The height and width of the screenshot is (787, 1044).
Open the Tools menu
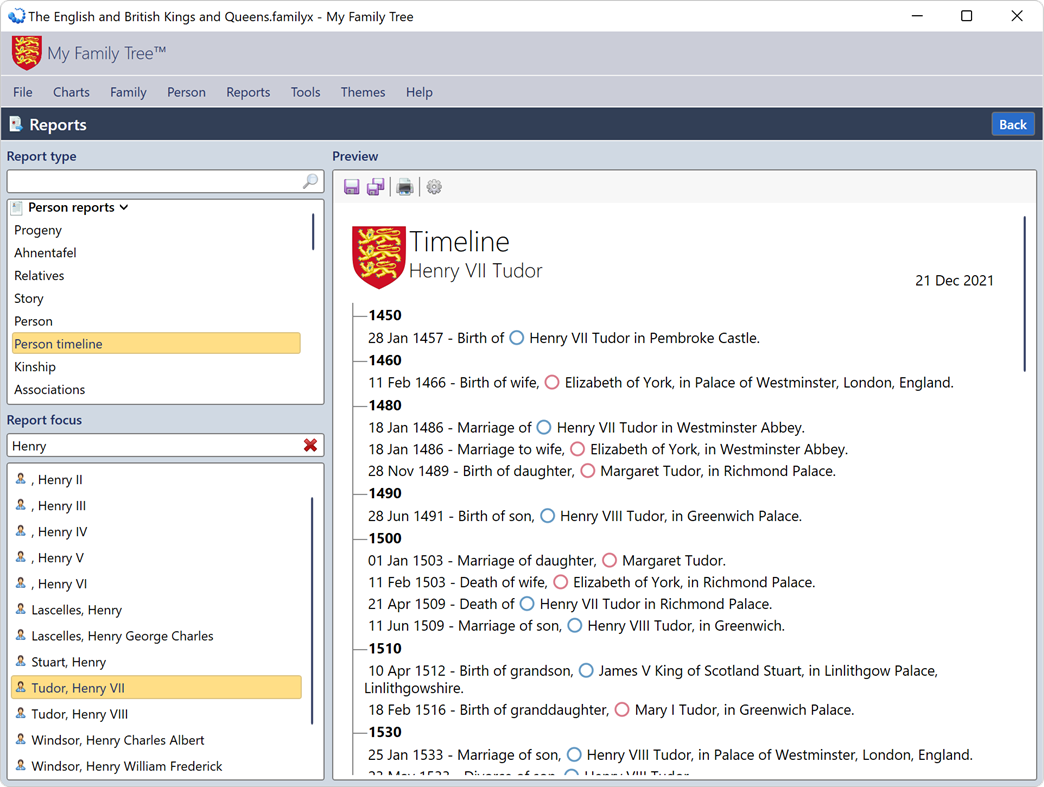305,92
